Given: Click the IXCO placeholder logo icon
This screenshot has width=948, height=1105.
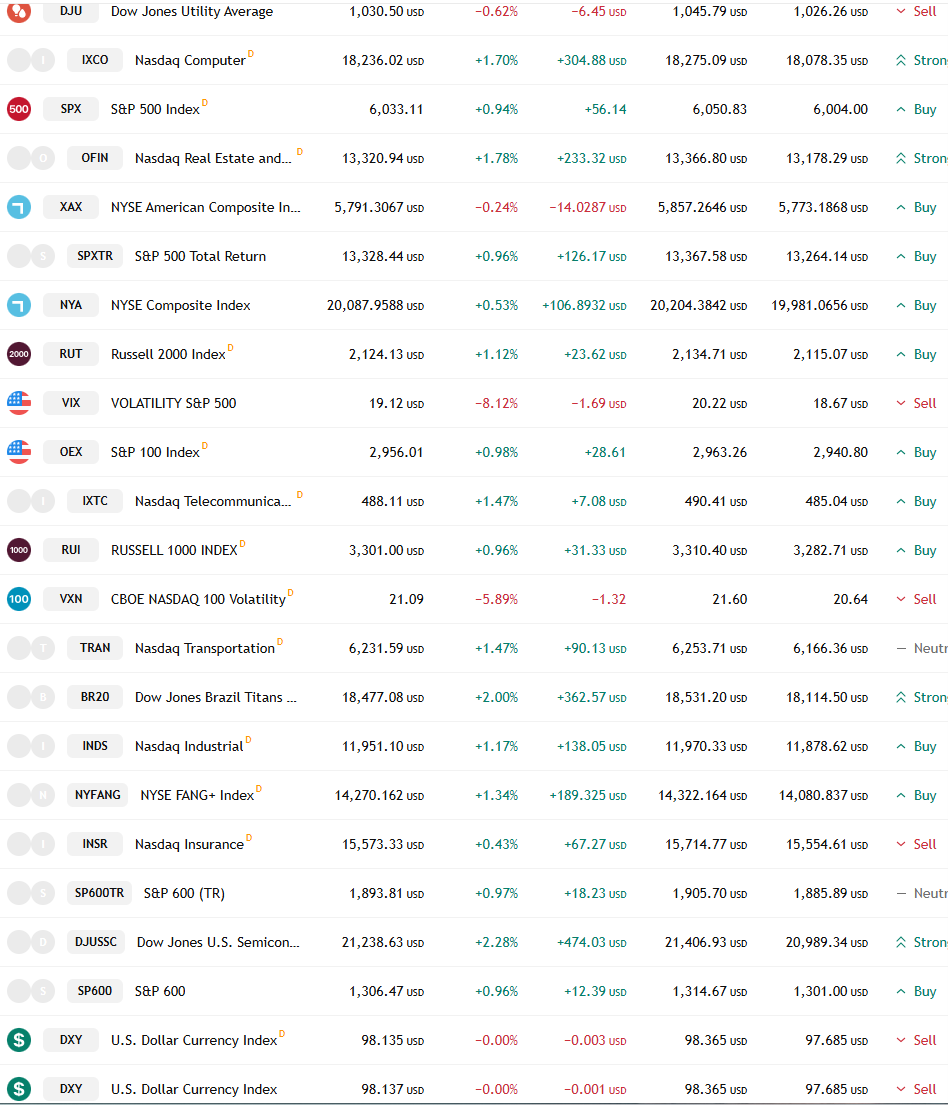Looking at the screenshot, I should coord(31,60).
